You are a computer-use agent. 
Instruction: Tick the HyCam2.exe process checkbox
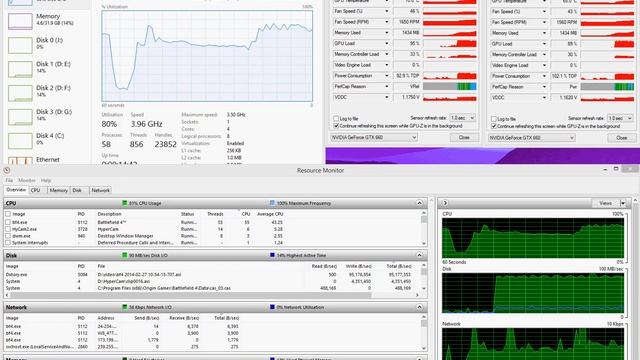click(x=8, y=229)
